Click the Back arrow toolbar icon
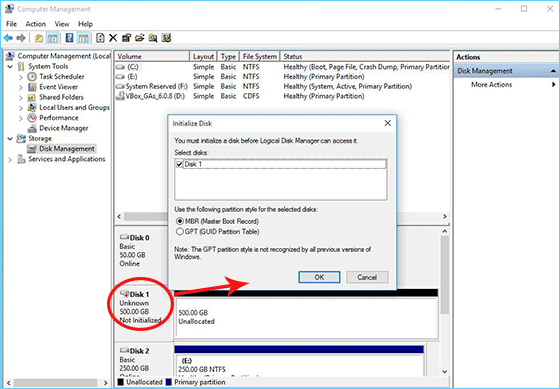 (x=8, y=38)
